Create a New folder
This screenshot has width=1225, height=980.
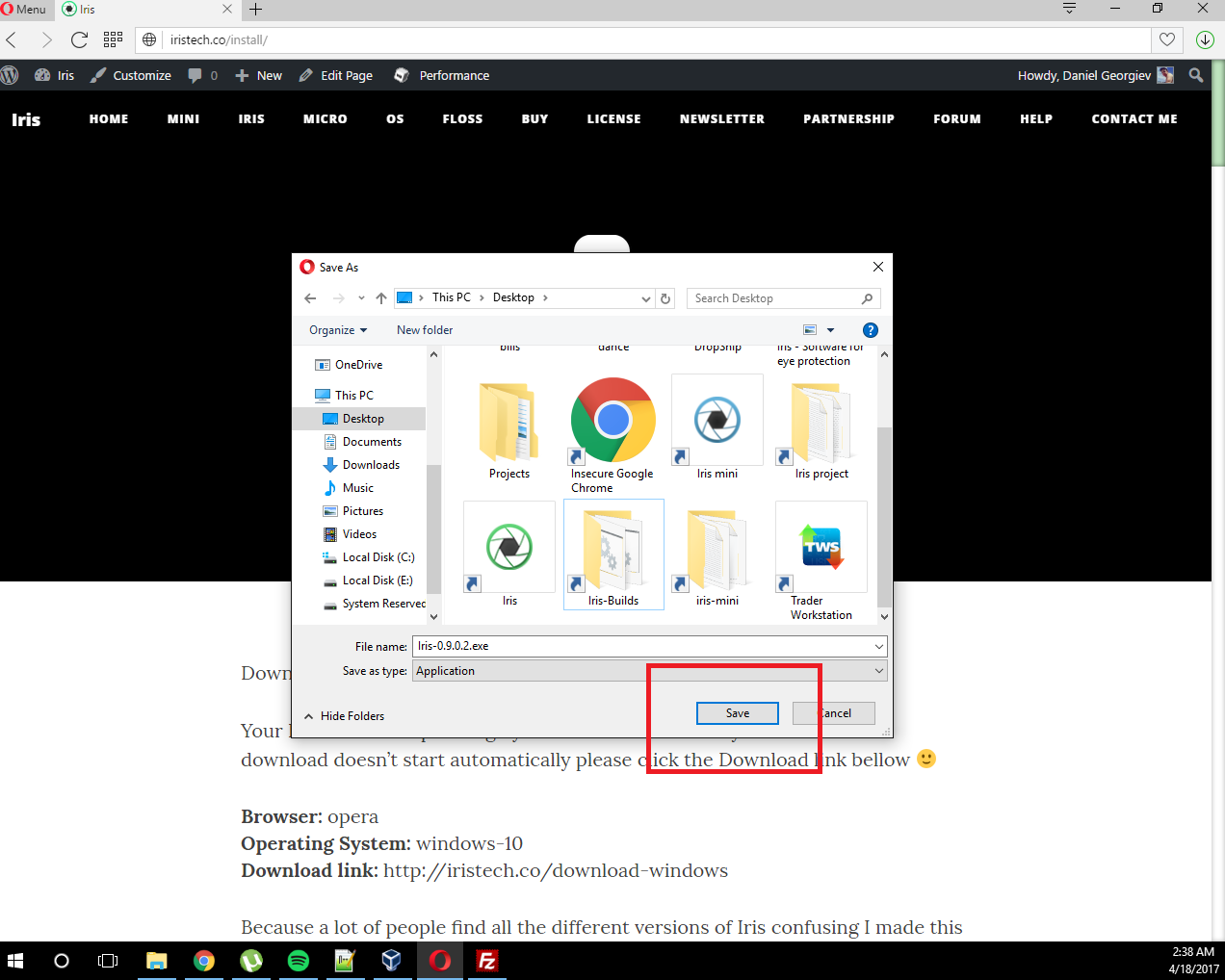(425, 330)
